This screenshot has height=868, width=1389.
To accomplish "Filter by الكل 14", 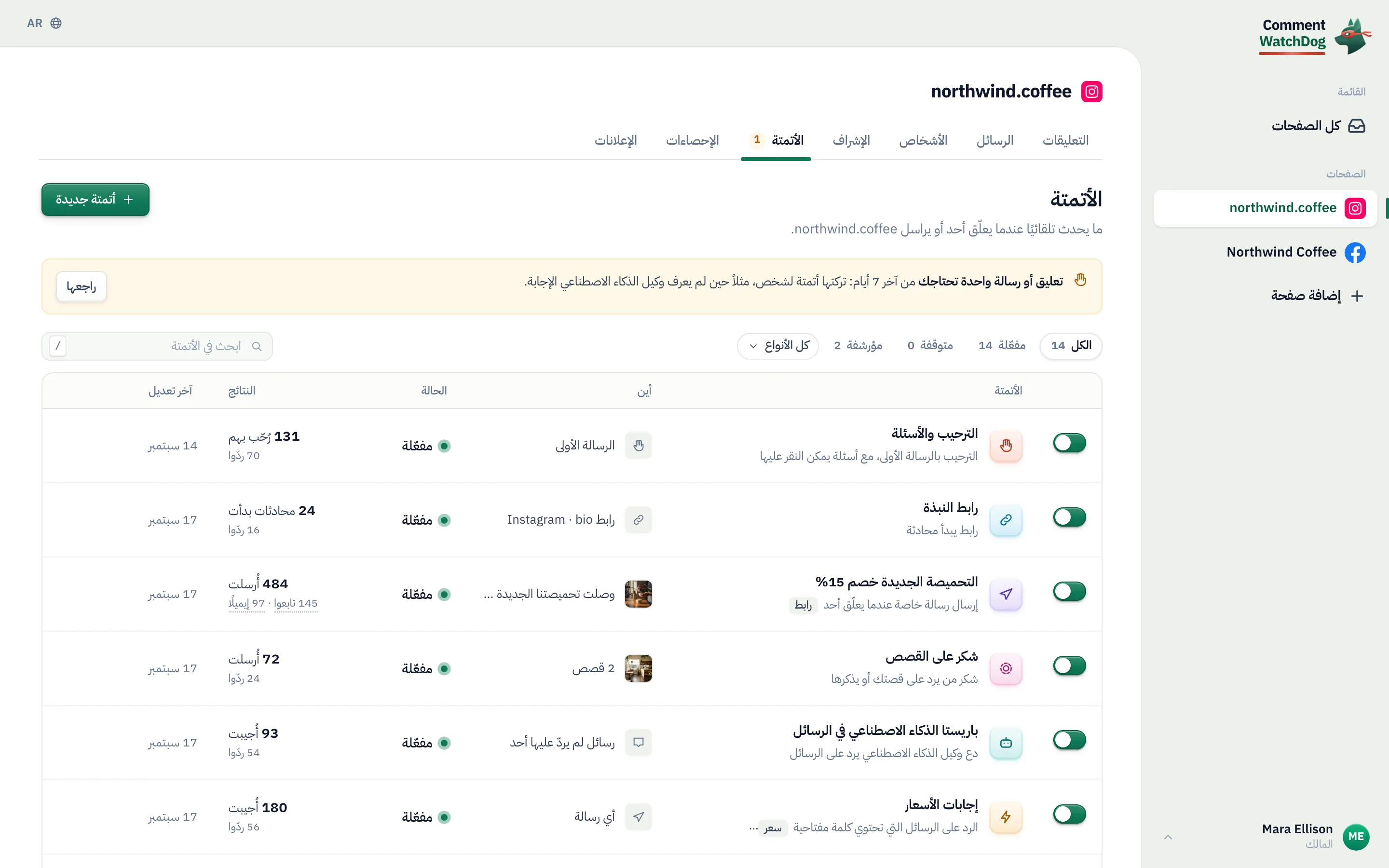I will click(x=1071, y=346).
